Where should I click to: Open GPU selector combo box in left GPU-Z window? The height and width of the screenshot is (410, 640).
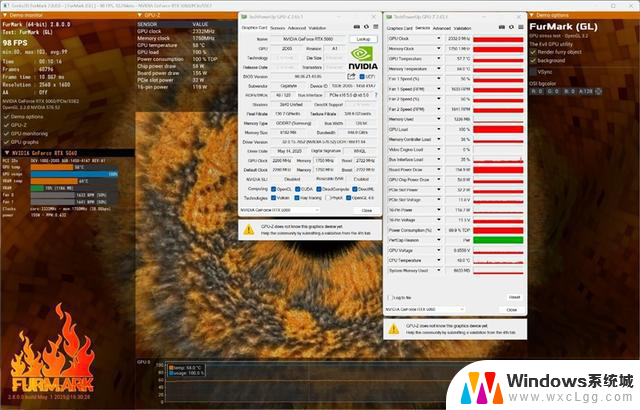point(280,210)
